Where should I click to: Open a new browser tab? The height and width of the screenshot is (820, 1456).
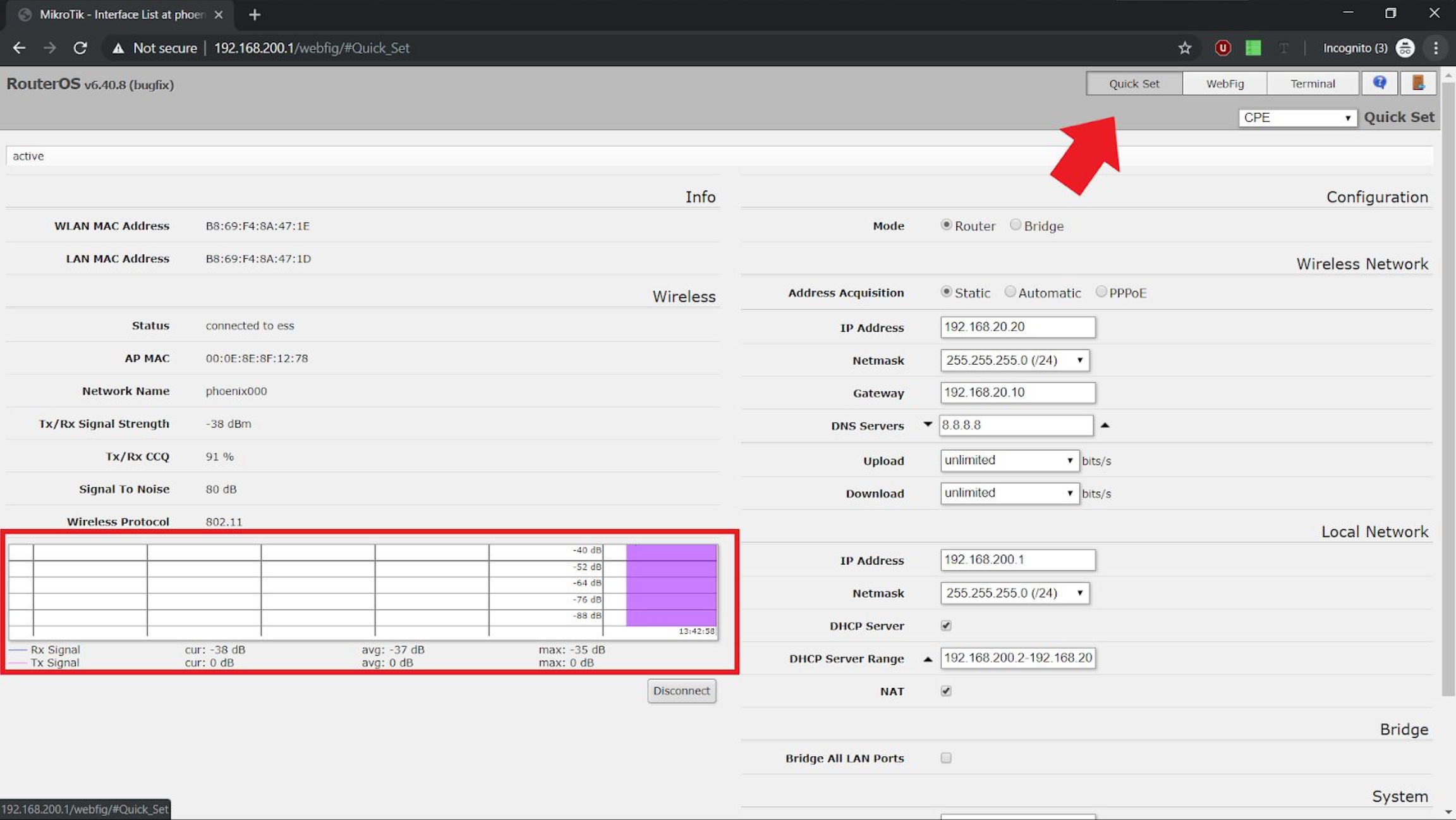[254, 15]
